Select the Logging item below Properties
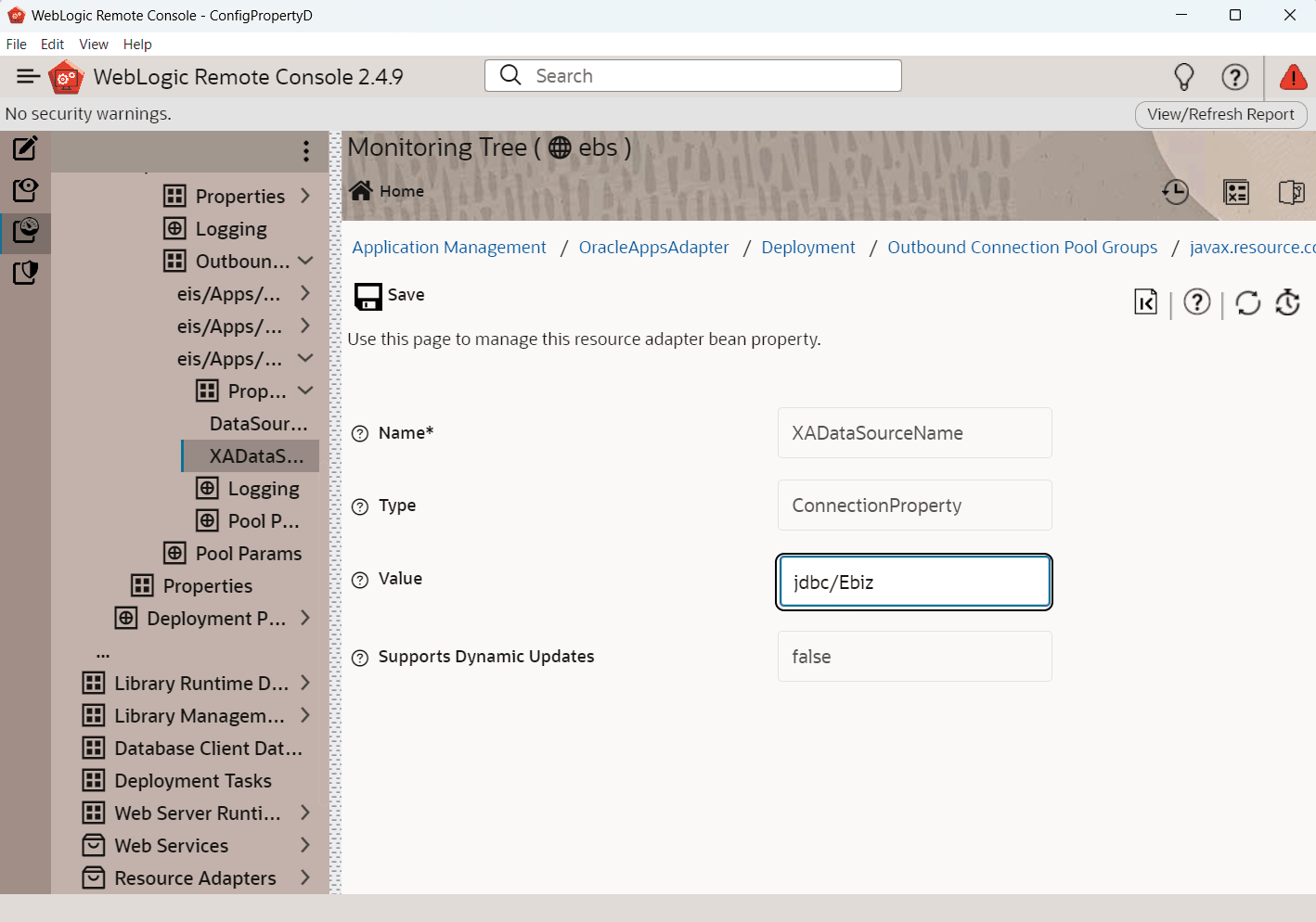This screenshot has height=922, width=1316. point(215,229)
